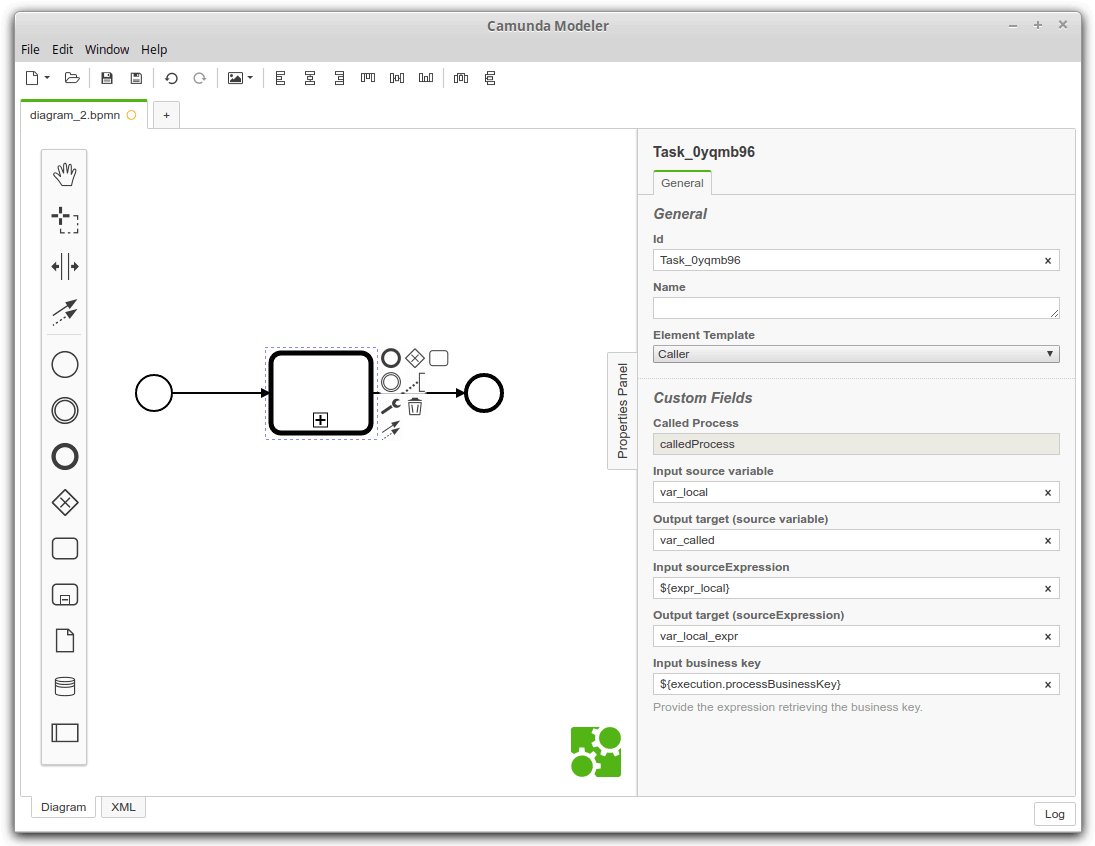
Task: Switch to the Diagram view tab
Action: click(64, 807)
